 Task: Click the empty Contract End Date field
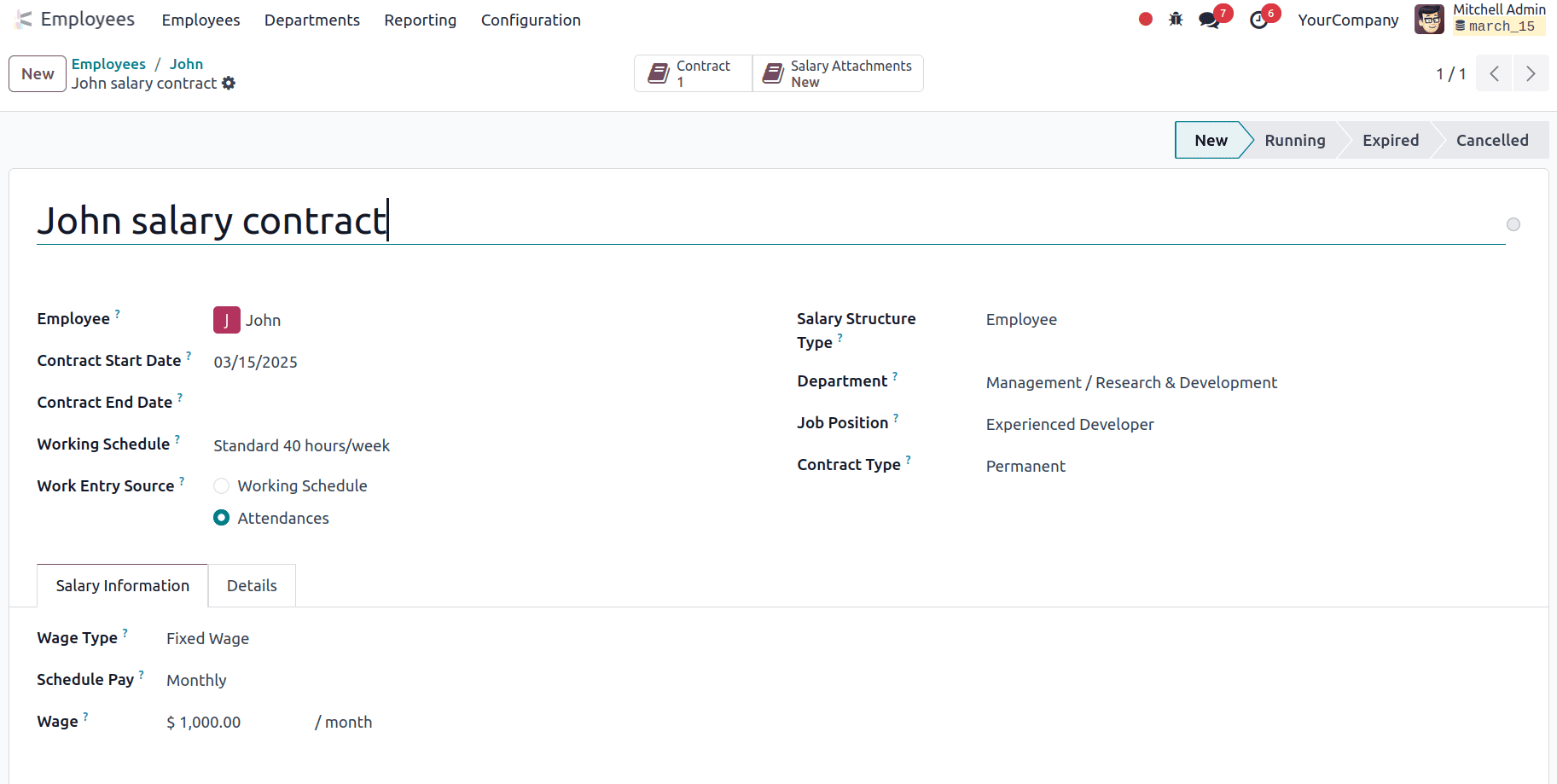[478, 403]
